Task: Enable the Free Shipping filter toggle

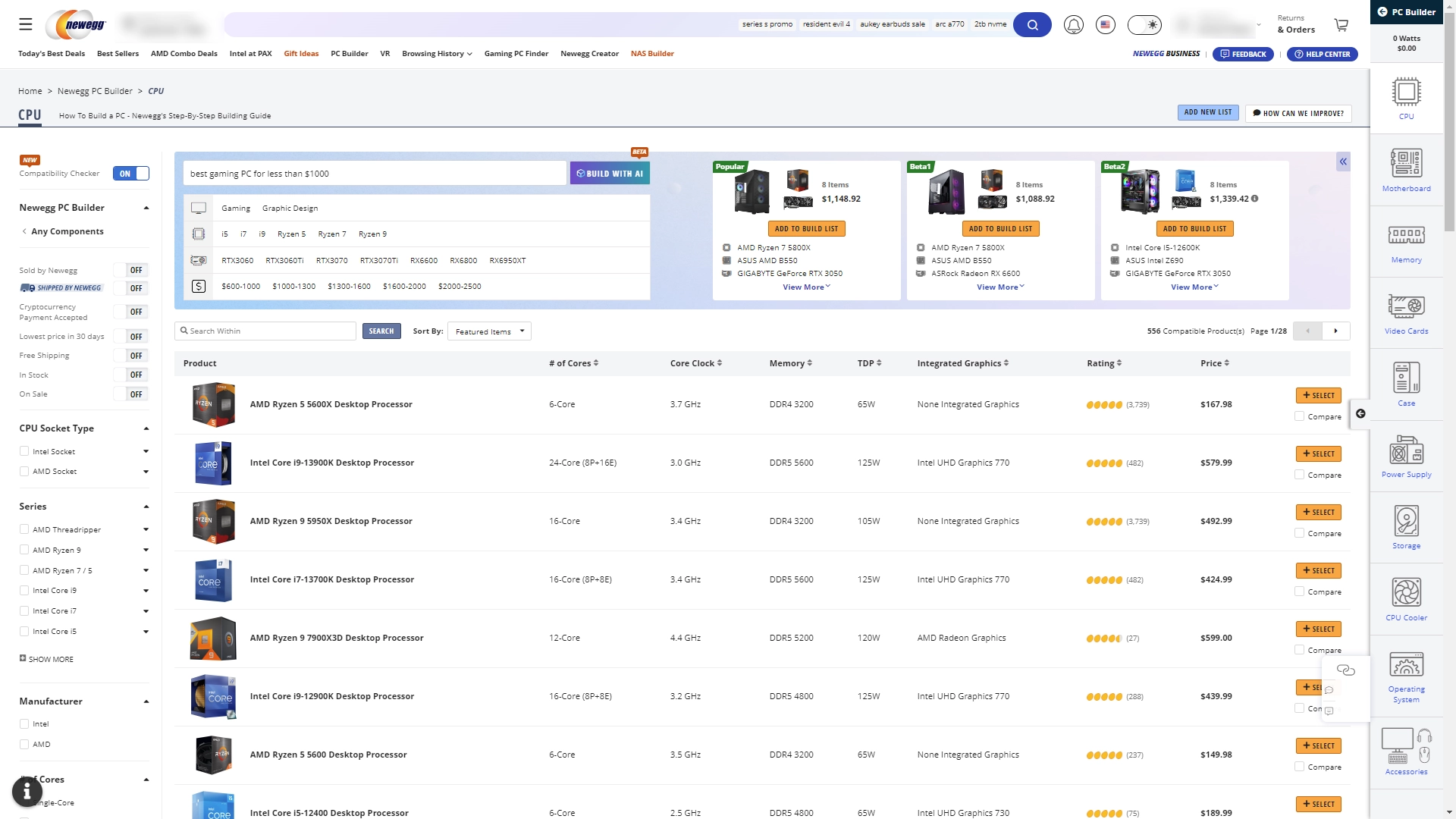Action: click(x=130, y=356)
